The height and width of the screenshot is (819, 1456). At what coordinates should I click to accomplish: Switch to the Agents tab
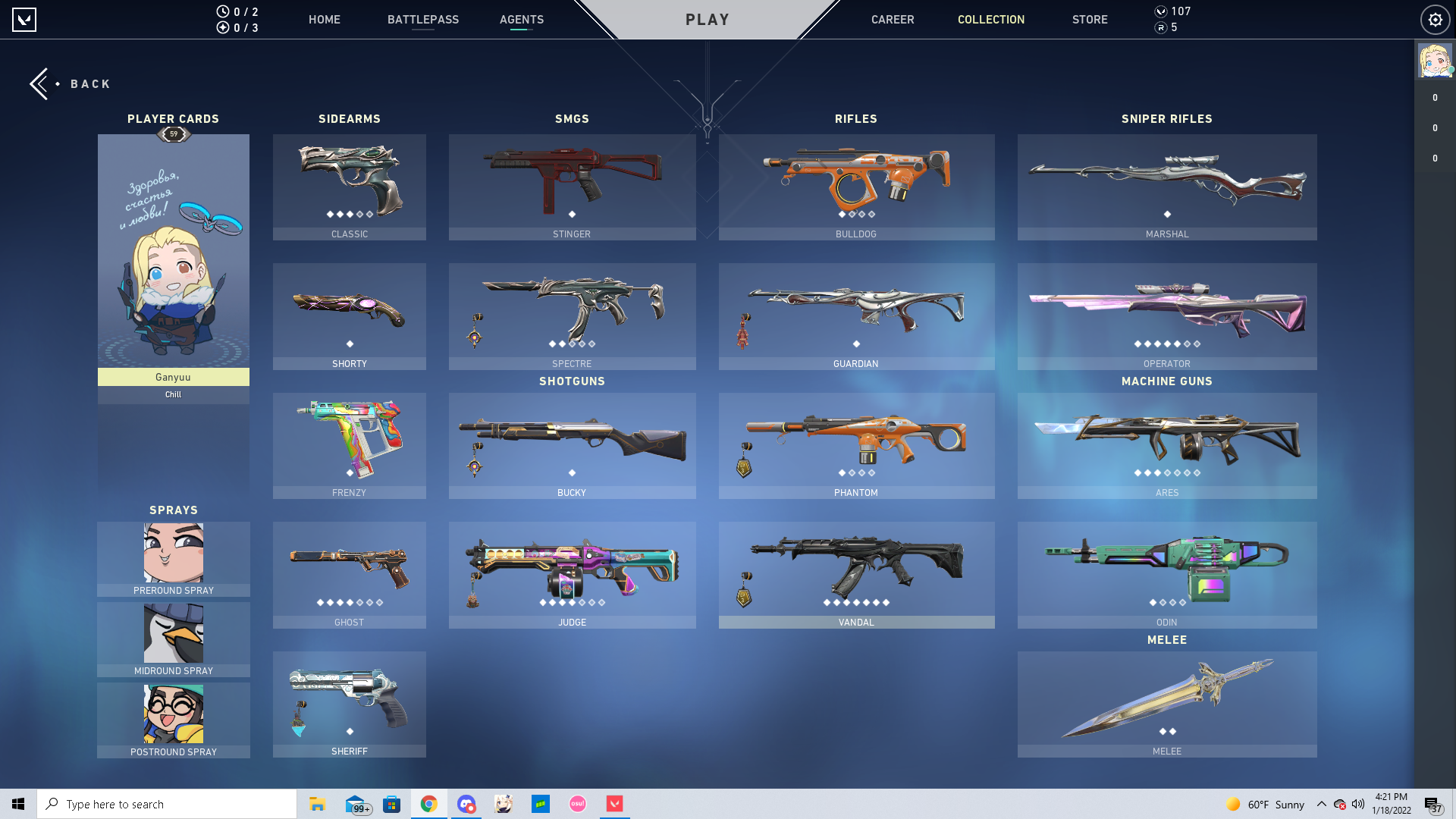click(522, 20)
